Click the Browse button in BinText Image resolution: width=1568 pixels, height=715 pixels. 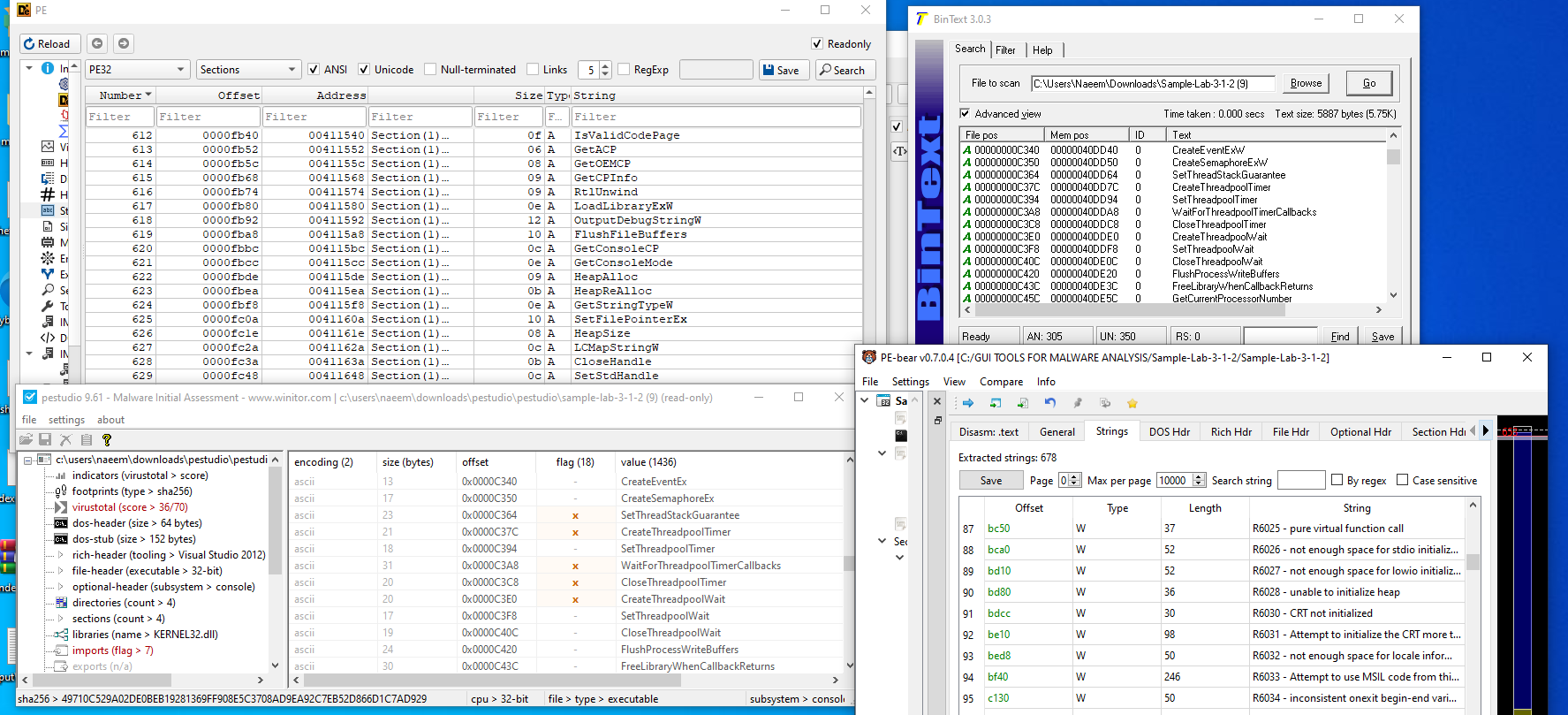1306,83
